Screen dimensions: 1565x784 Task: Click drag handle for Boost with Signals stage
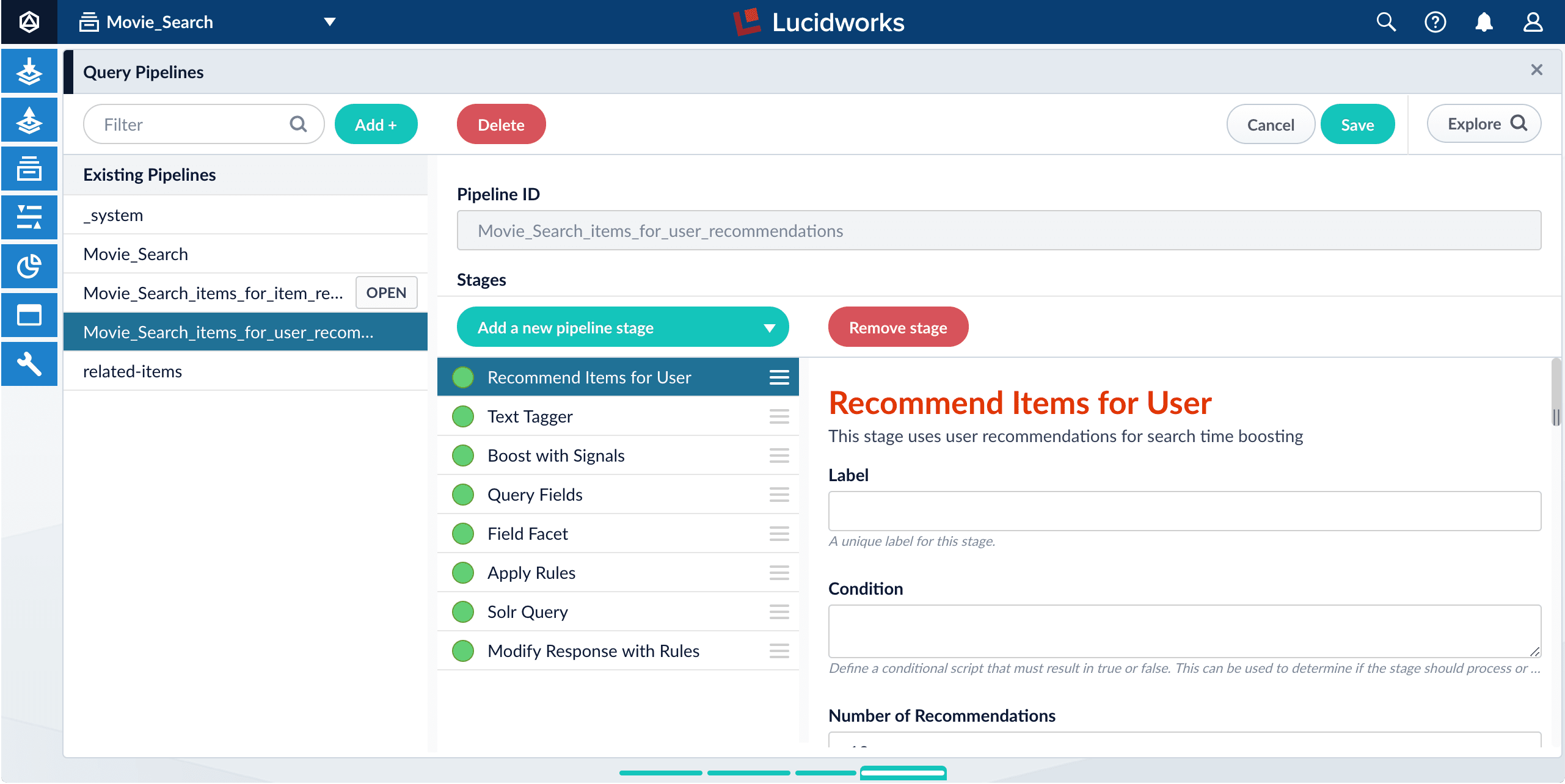779,456
